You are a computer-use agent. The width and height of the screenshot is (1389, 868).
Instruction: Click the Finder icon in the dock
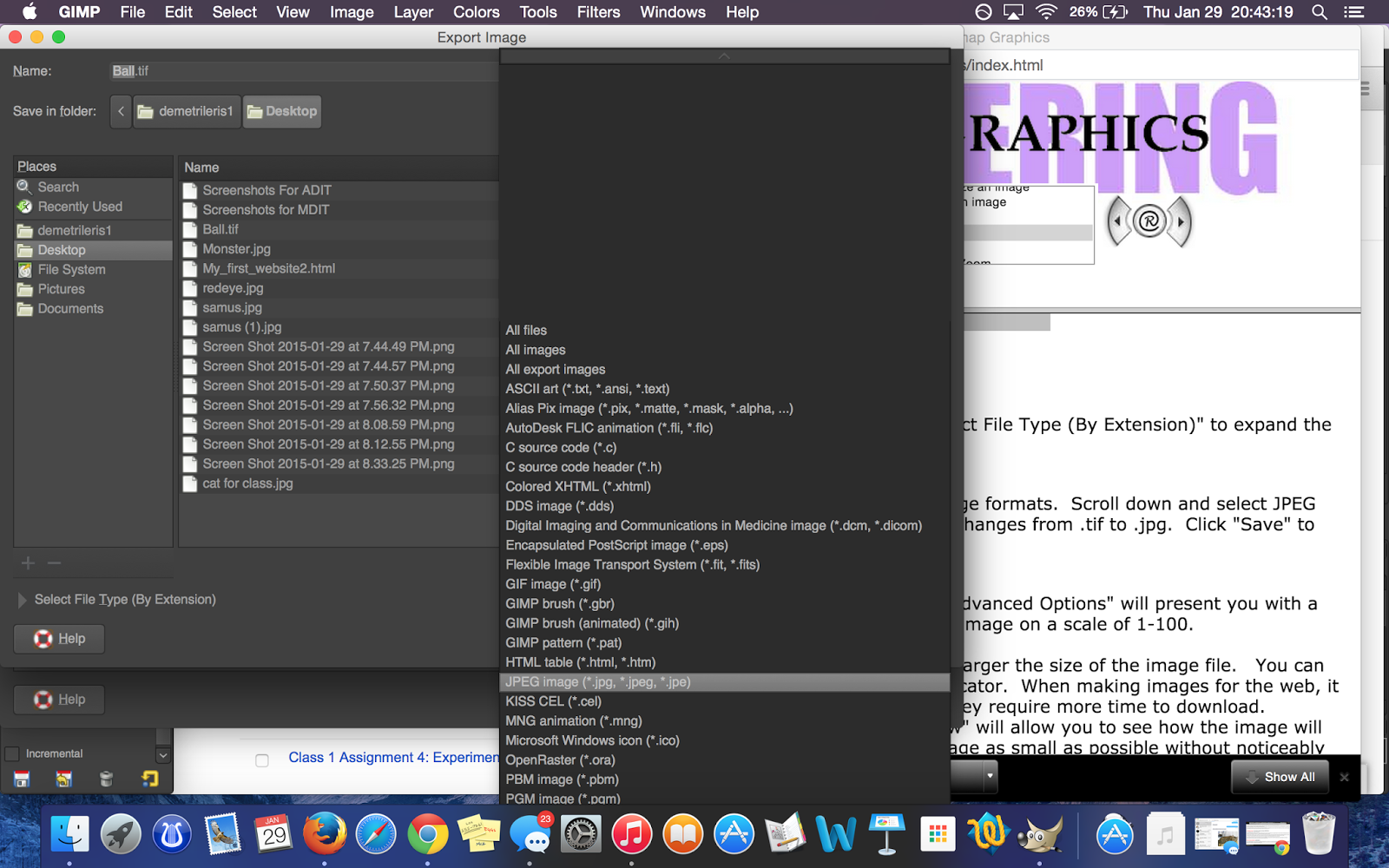(69, 834)
